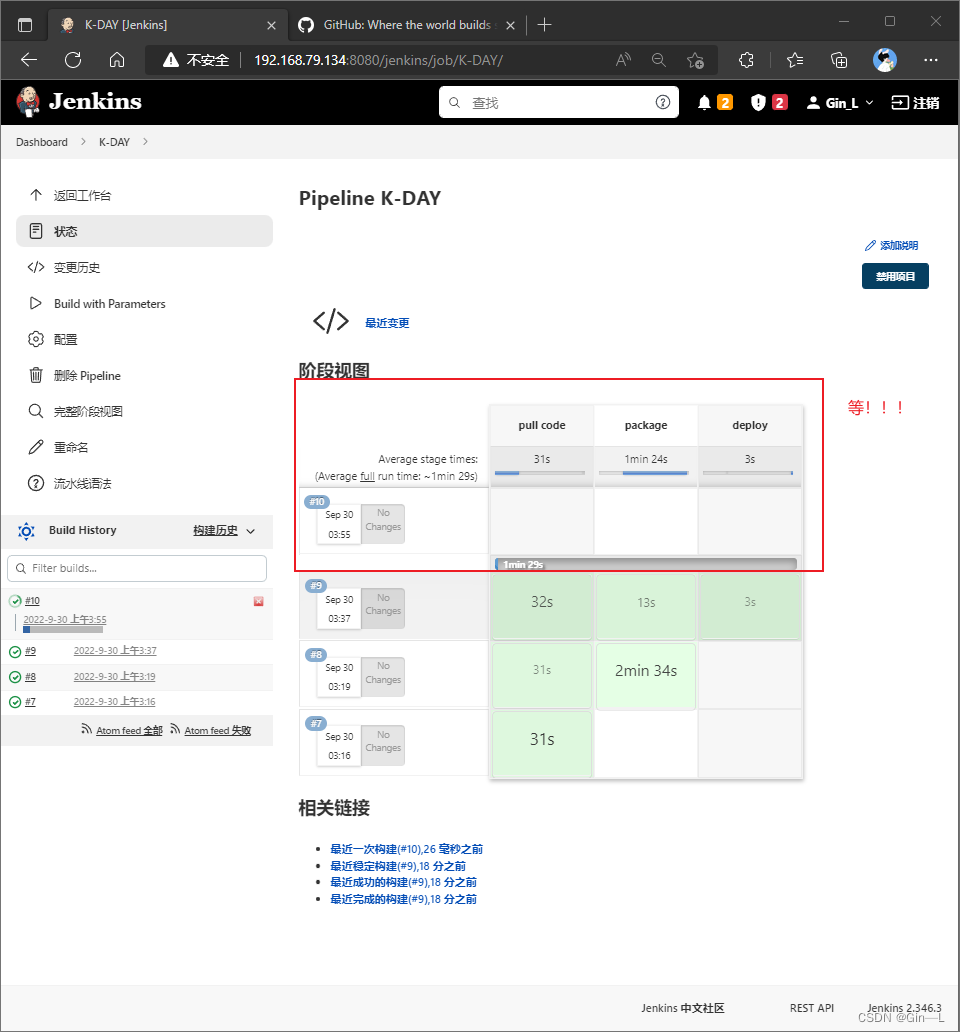Click the browser profile avatar

point(885,60)
